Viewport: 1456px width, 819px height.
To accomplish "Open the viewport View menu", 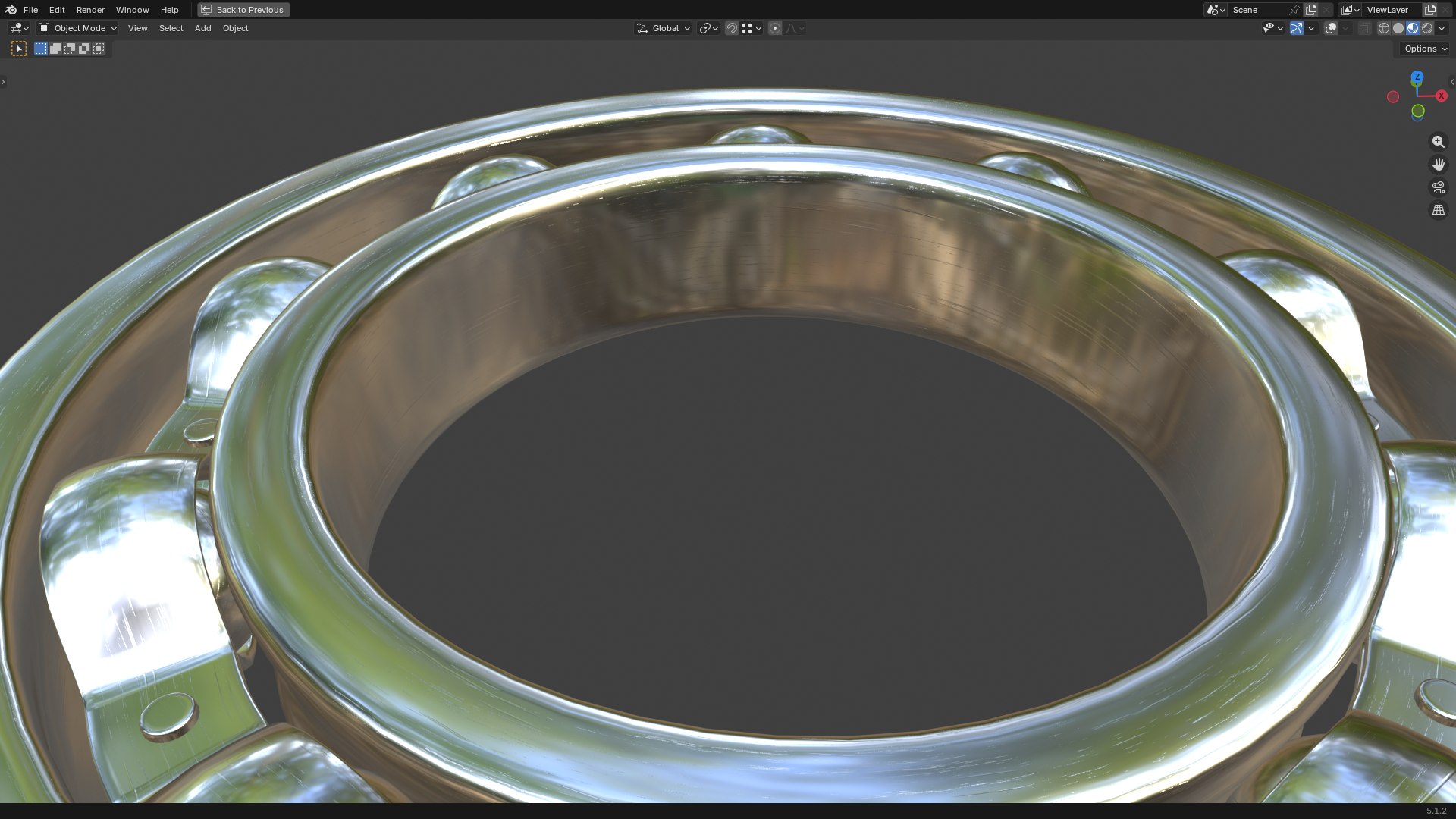I will [x=138, y=28].
